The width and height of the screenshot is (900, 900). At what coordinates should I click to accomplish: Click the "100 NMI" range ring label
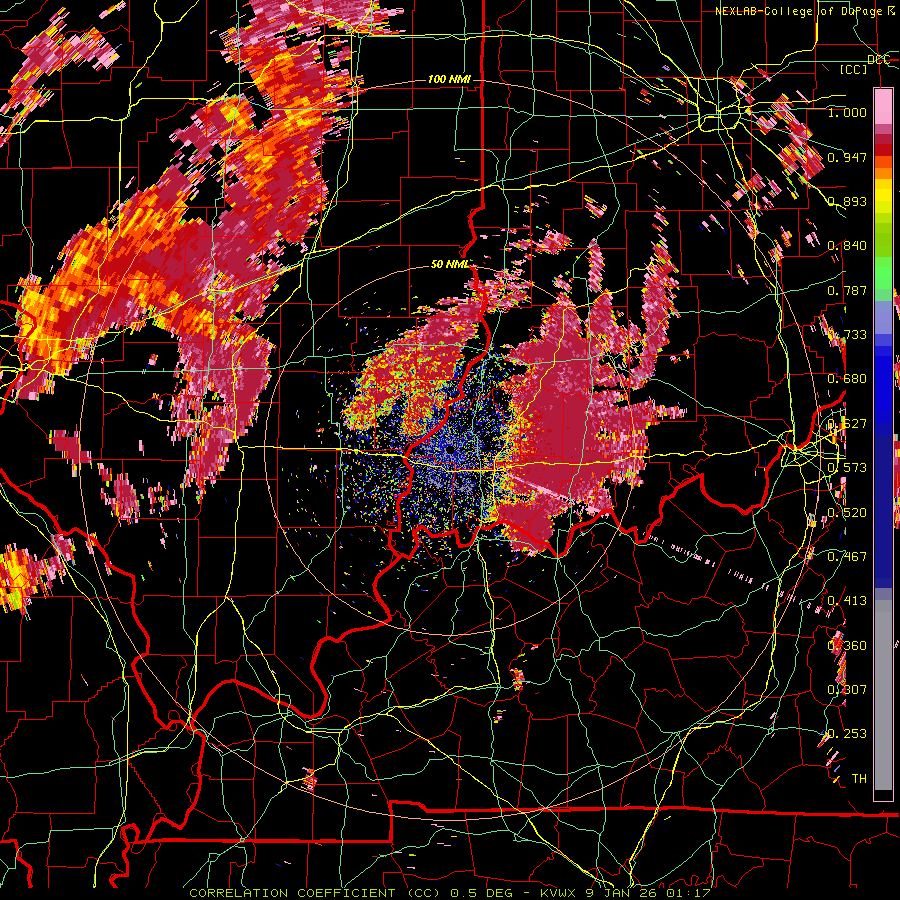tap(449, 79)
